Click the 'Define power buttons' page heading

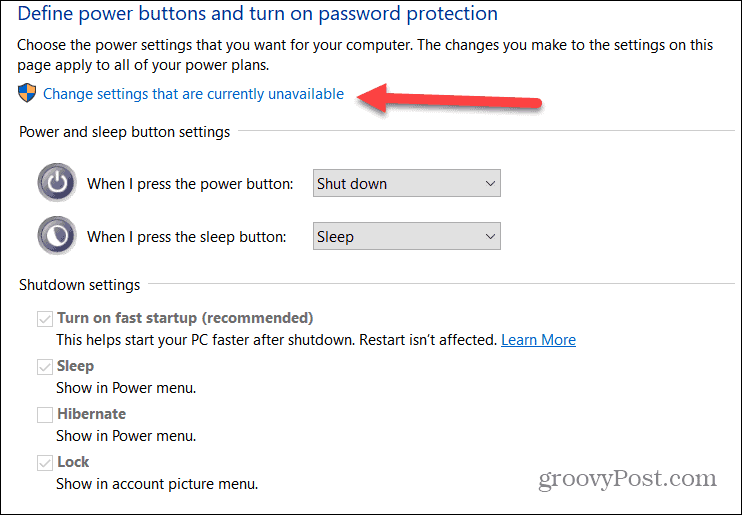point(257,14)
